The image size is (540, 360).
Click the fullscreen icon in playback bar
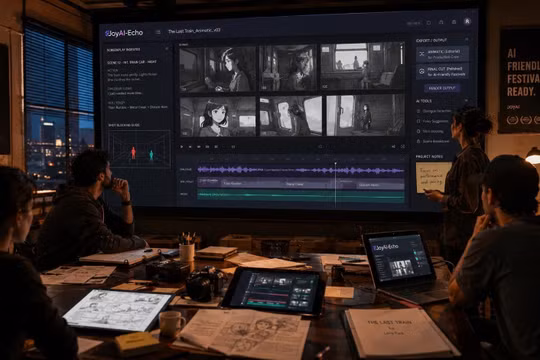pyautogui.click(x=402, y=147)
